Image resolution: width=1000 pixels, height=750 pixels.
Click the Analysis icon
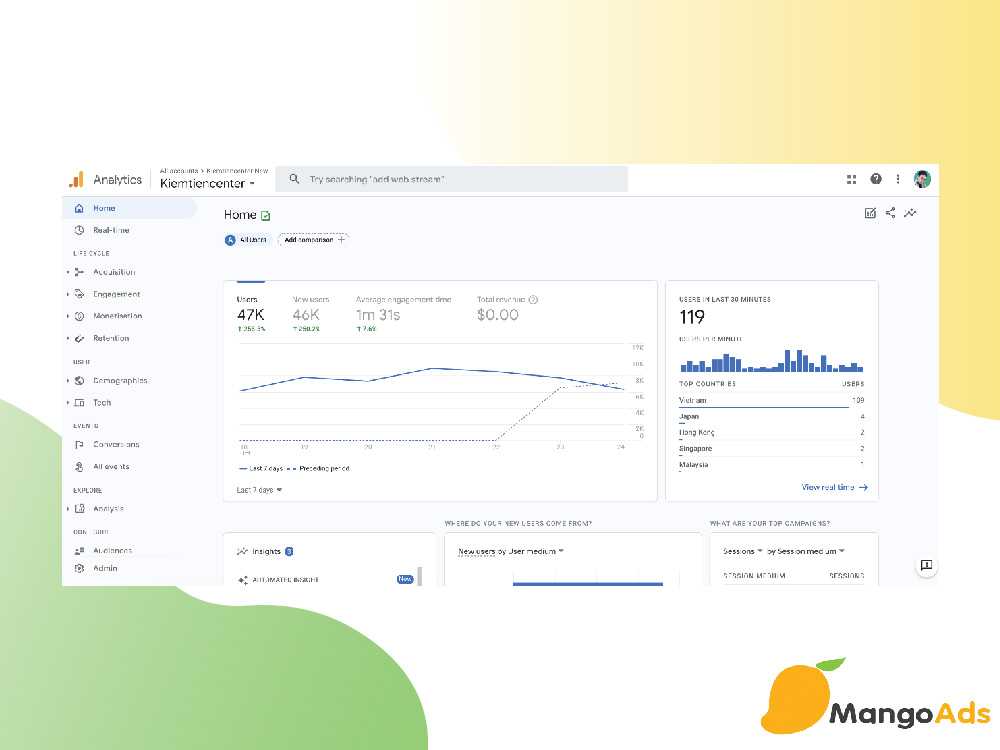point(79,509)
